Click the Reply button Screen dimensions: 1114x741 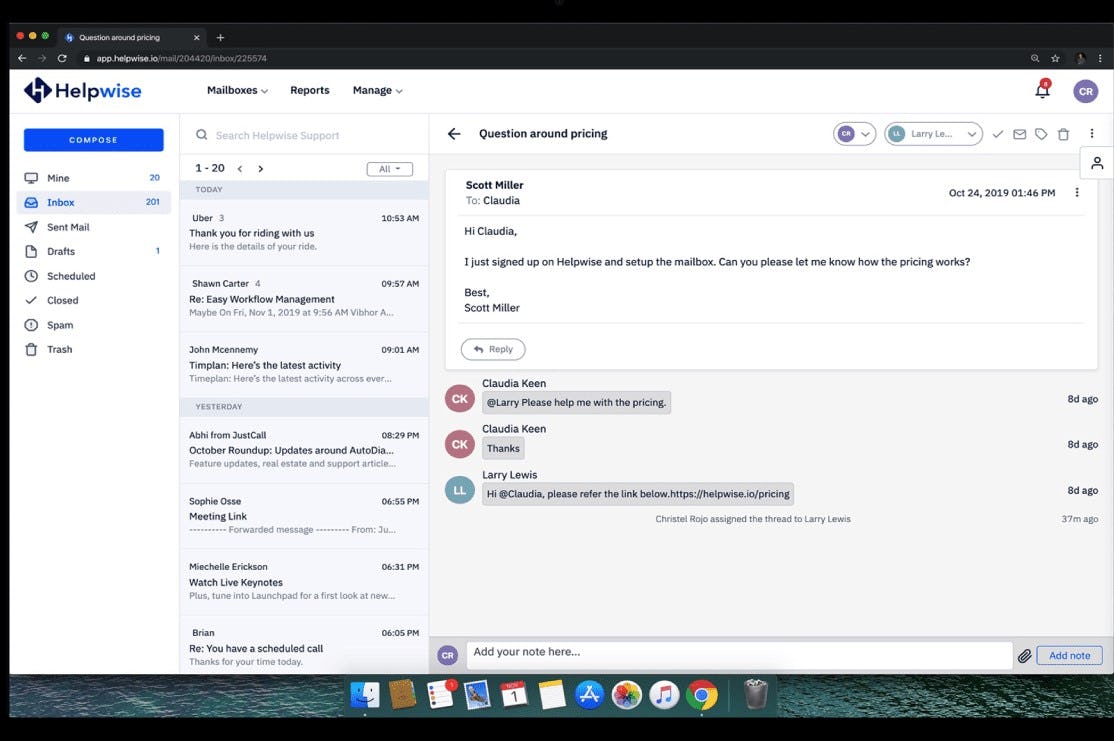pos(493,350)
